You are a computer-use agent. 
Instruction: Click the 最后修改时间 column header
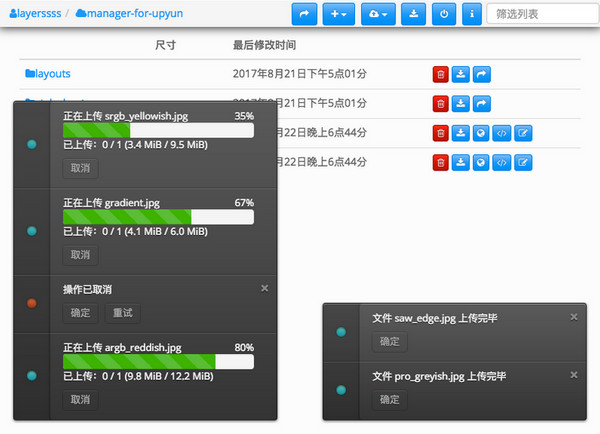tap(264, 45)
